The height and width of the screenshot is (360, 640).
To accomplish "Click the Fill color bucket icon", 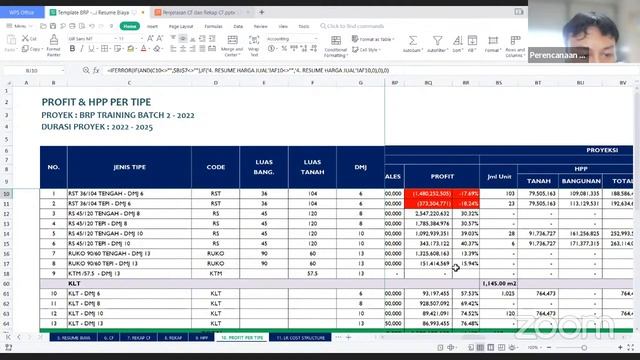I will point(130,49).
